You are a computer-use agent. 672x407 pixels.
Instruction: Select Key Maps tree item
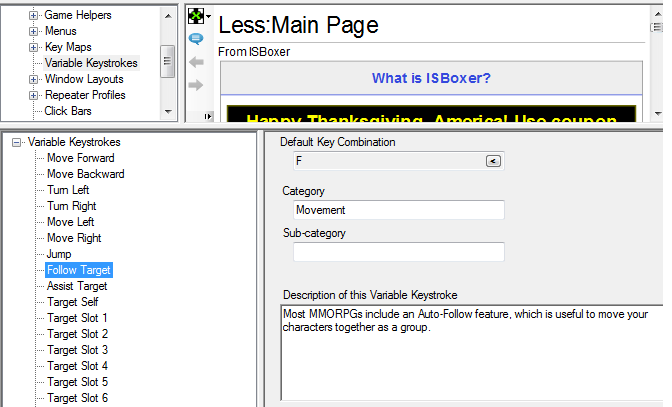pyautogui.click(x=68, y=47)
